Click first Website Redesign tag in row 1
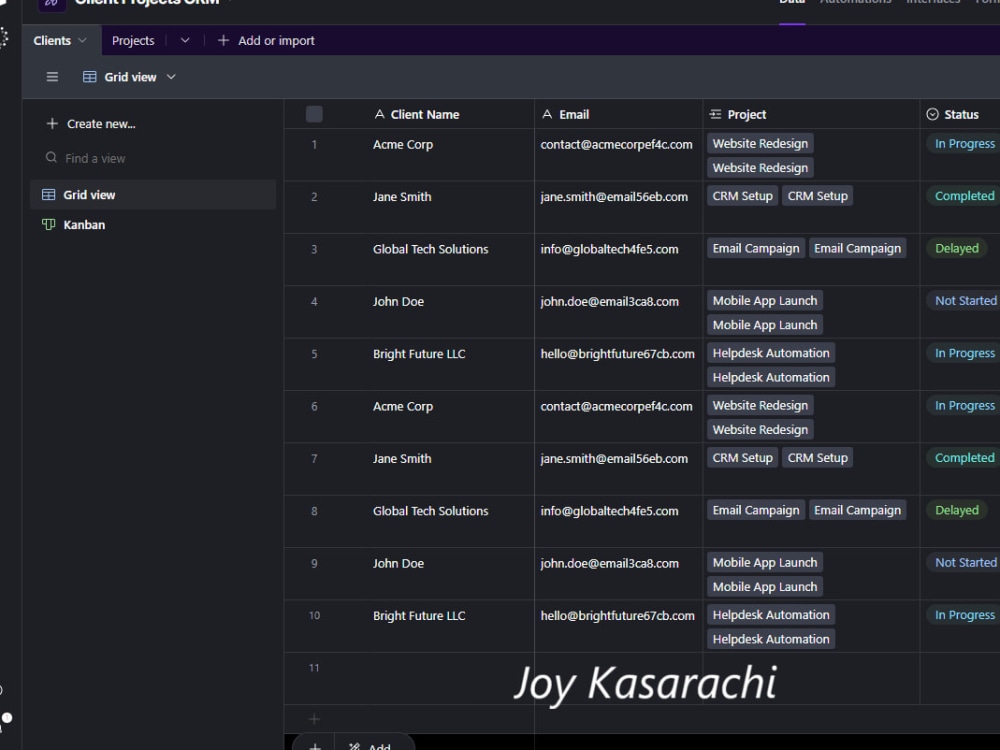The image size is (1000, 750). (x=760, y=143)
